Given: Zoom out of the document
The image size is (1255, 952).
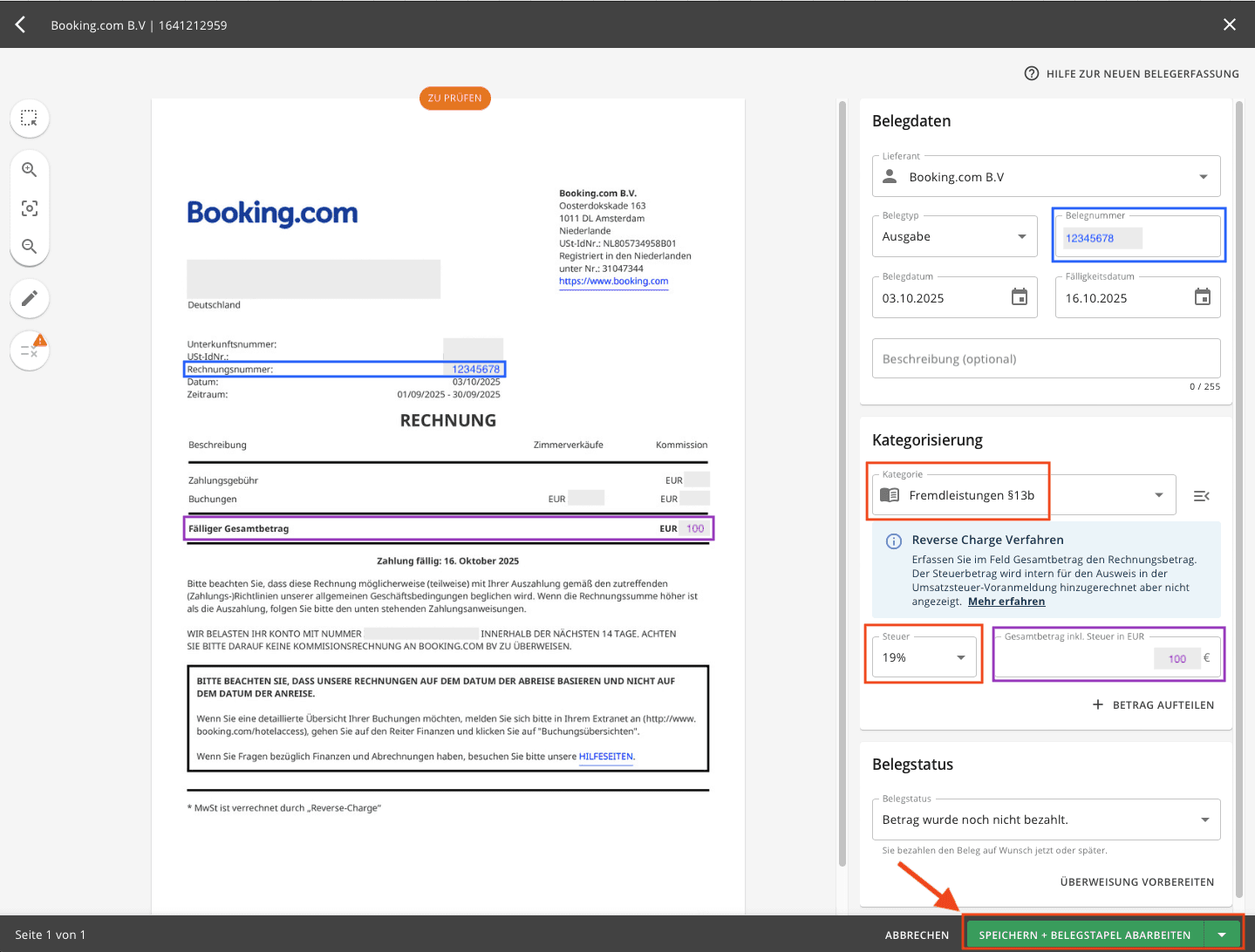Looking at the screenshot, I should [30, 247].
